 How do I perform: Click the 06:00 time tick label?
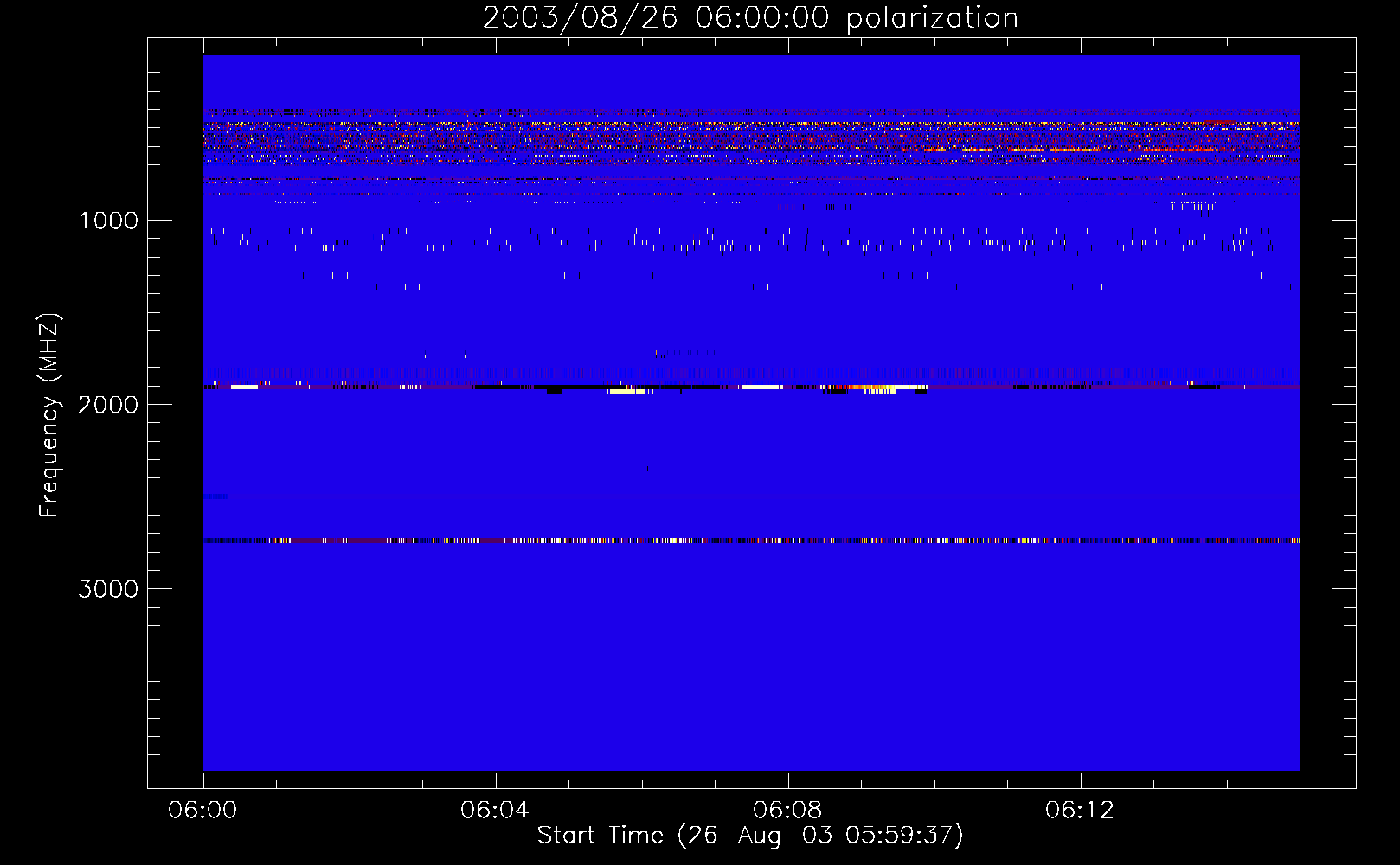click(202, 811)
